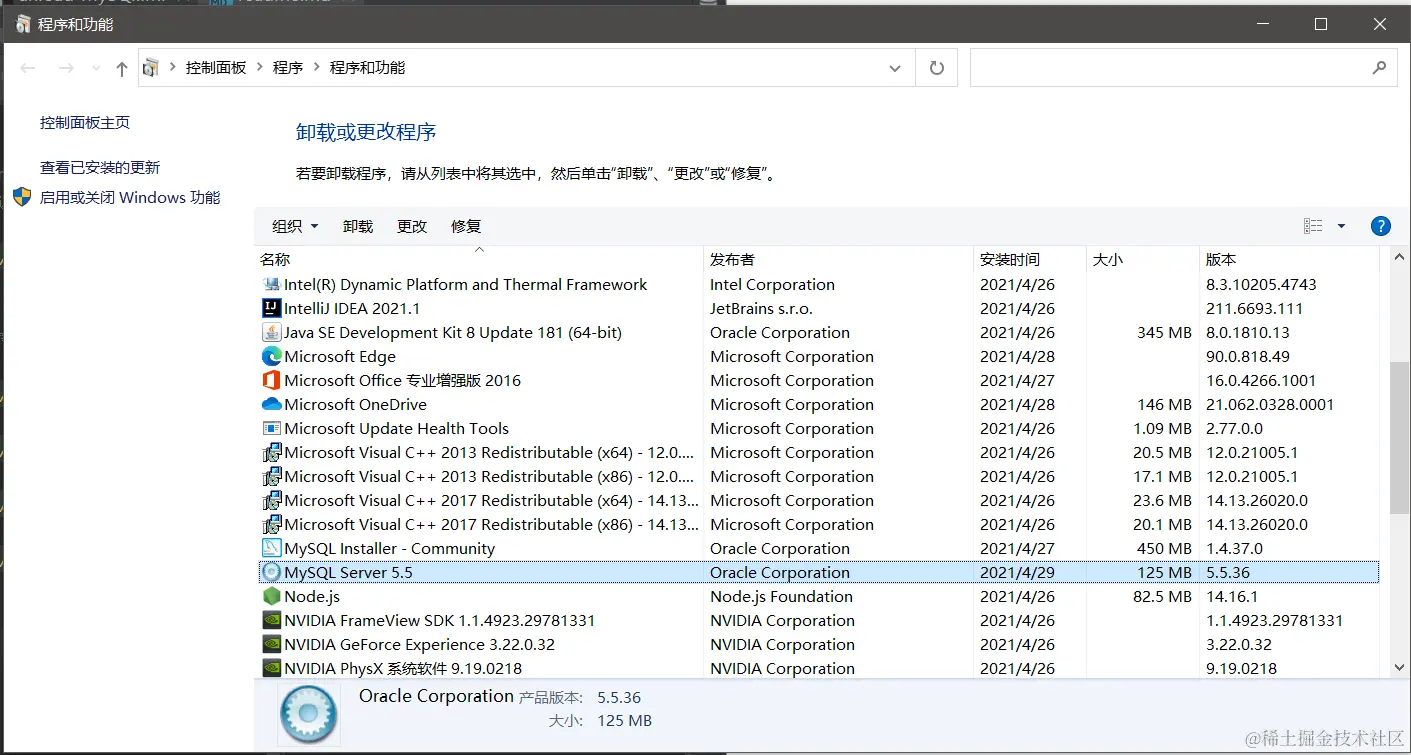Select the Node.js Foundation publisher cell
The width and height of the screenshot is (1411, 755).
pos(781,596)
